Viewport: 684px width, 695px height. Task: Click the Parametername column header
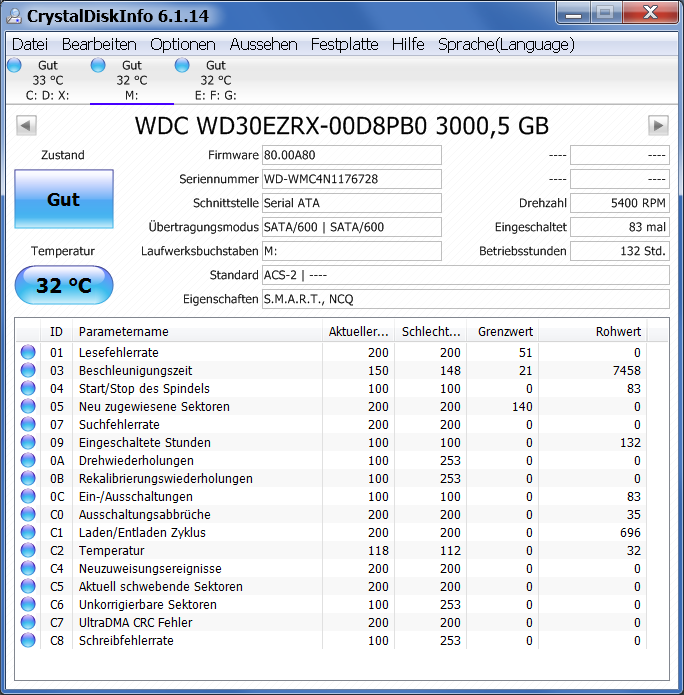[197, 332]
